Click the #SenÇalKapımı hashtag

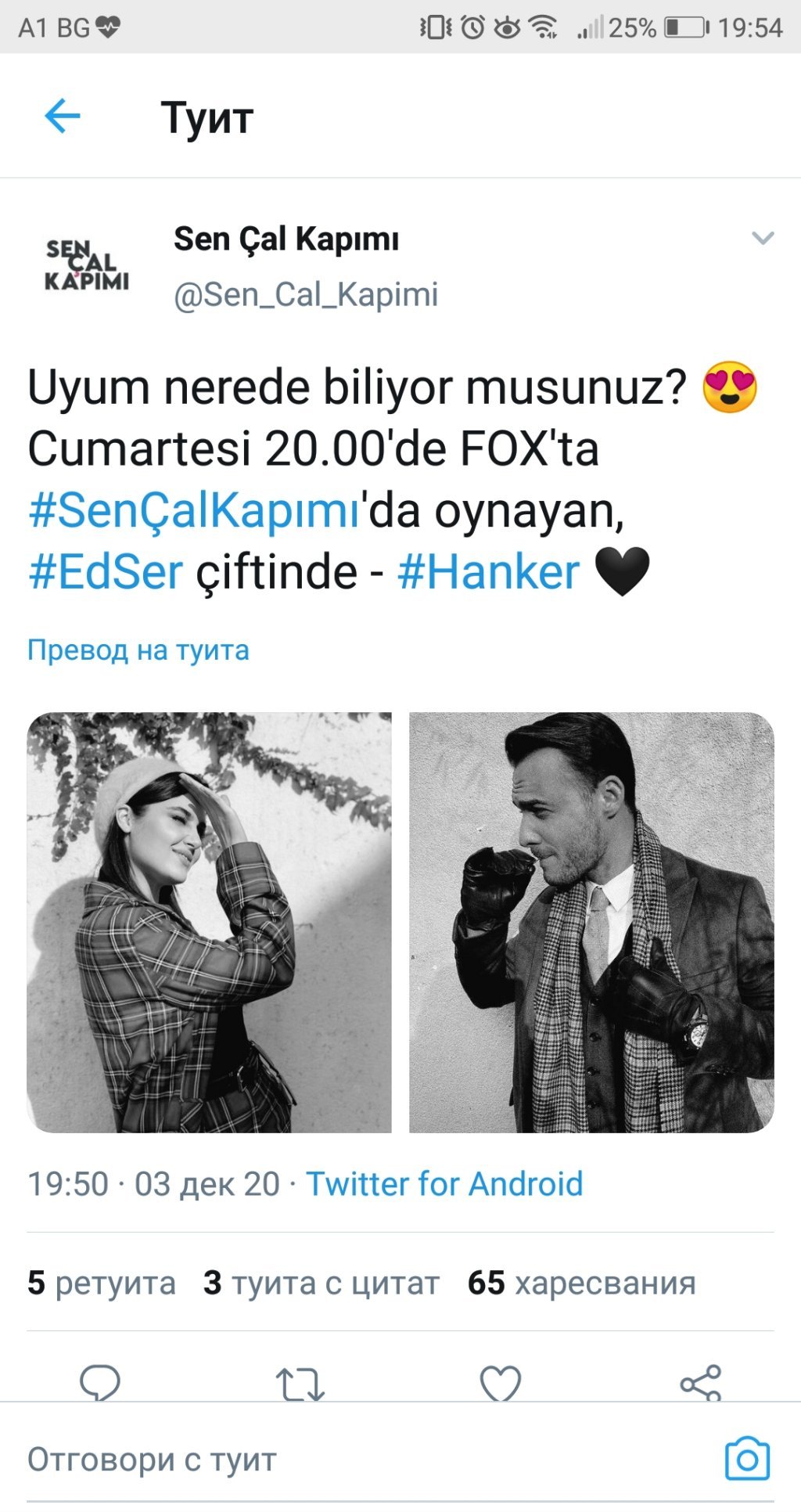click(x=194, y=511)
